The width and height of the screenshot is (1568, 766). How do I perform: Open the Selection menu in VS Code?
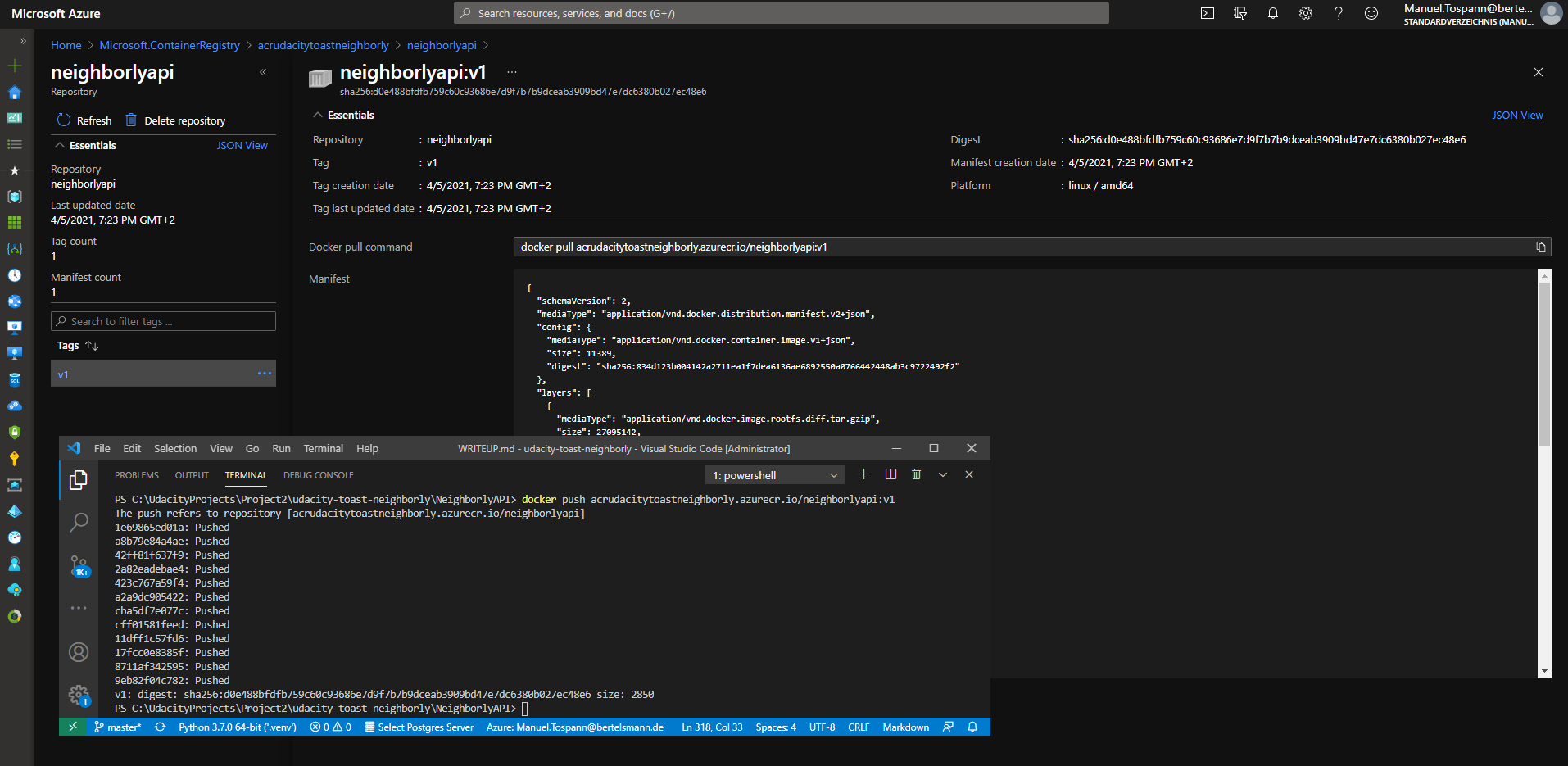pyautogui.click(x=175, y=448)
